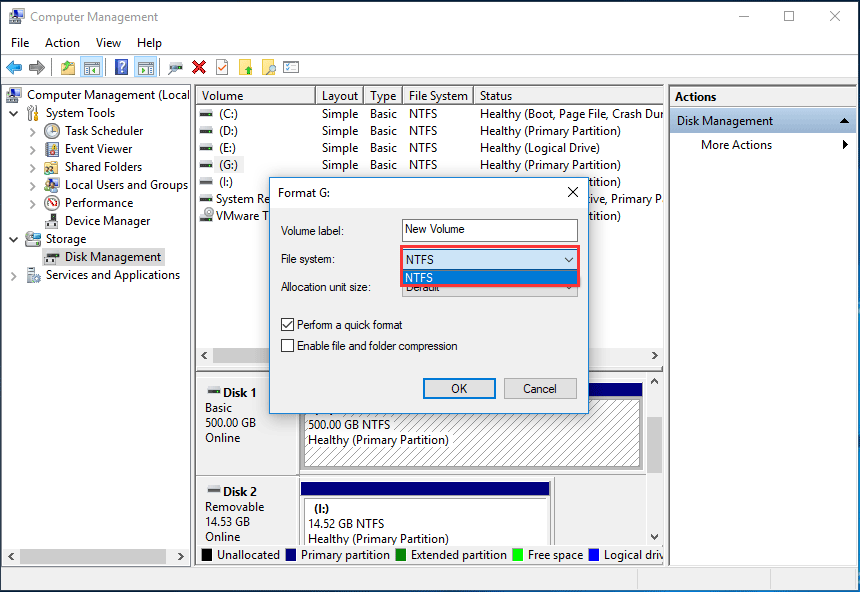Screen dimensions: 860x592
Task: Select the Shared Folders icon in tree
Action: tap(52, 167)
